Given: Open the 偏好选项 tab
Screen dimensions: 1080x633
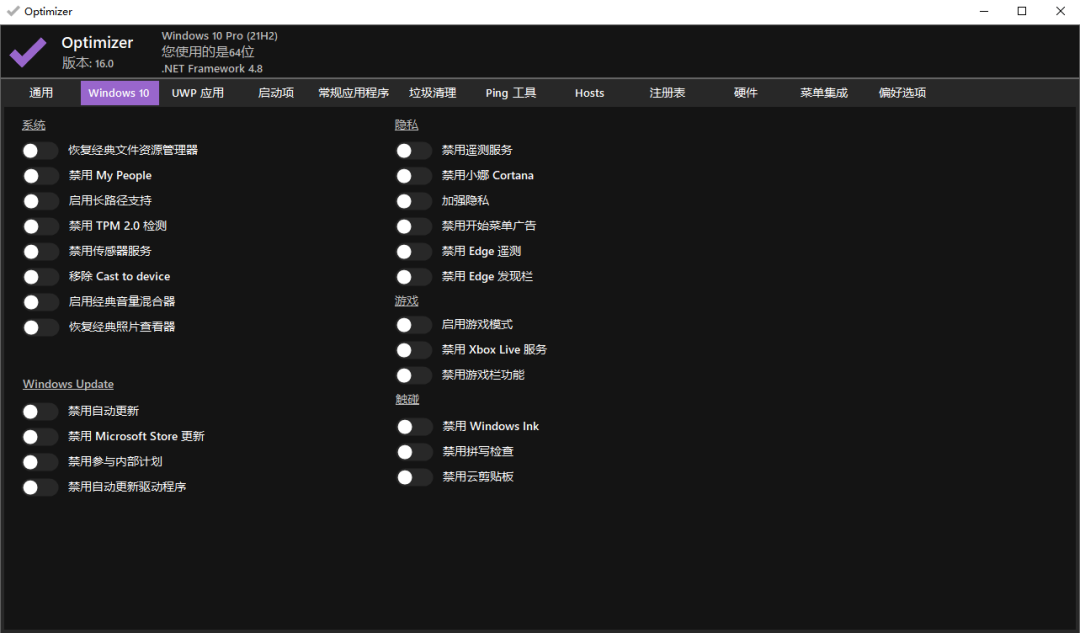Looking at the screenshot, I should point(902,93).
